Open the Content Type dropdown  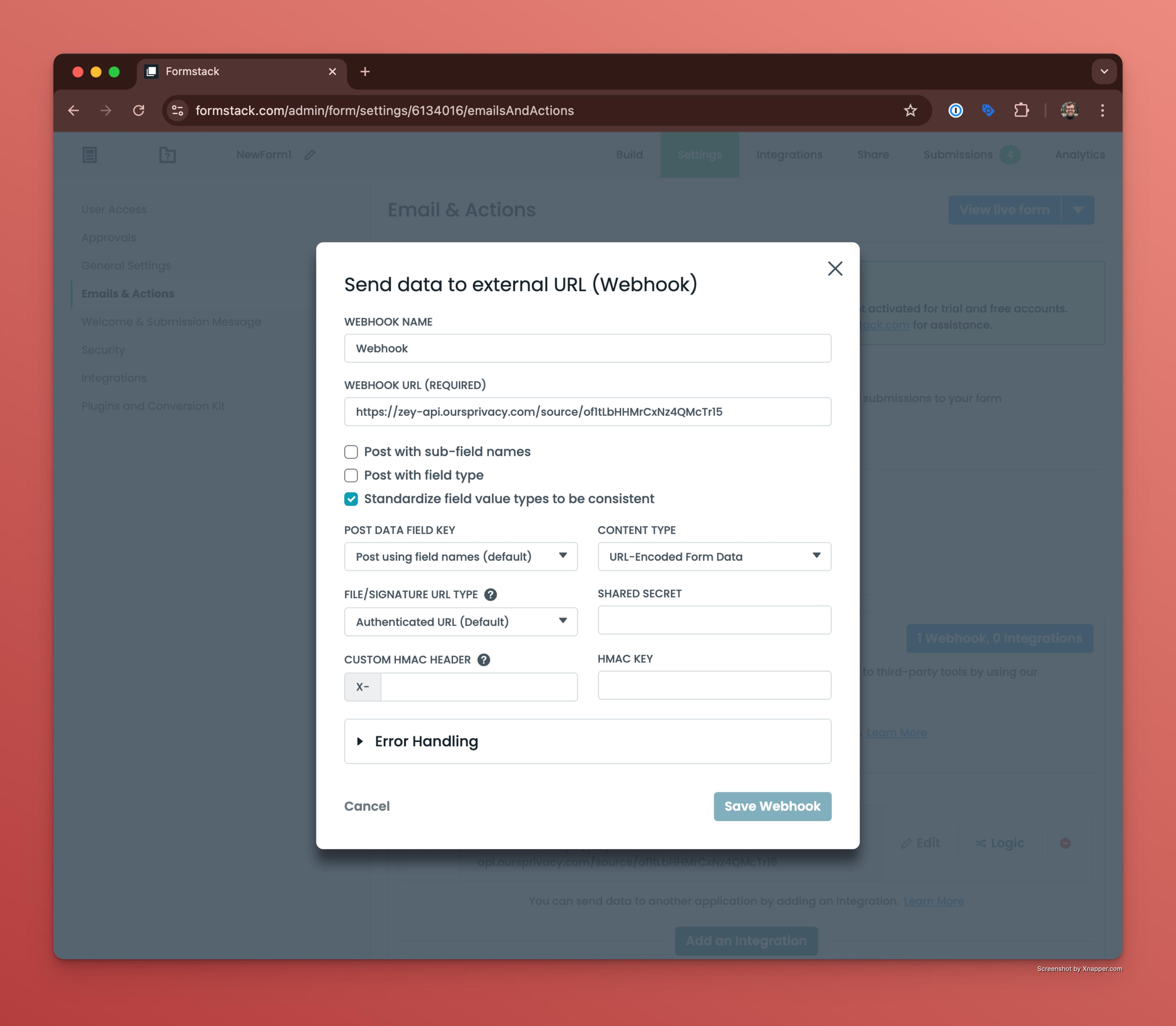click(714, 557)
